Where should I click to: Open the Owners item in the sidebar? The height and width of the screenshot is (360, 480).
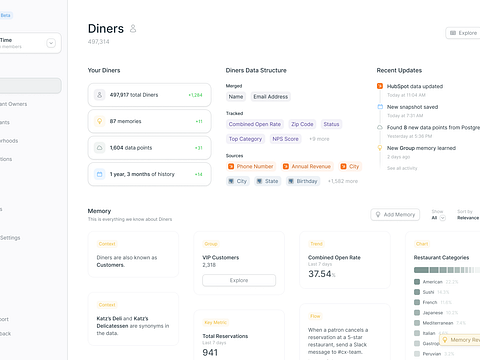tap(13, 104)
